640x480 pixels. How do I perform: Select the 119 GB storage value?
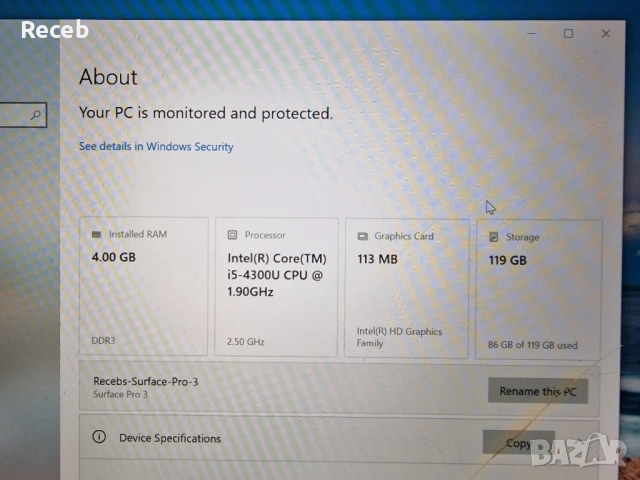508,260
